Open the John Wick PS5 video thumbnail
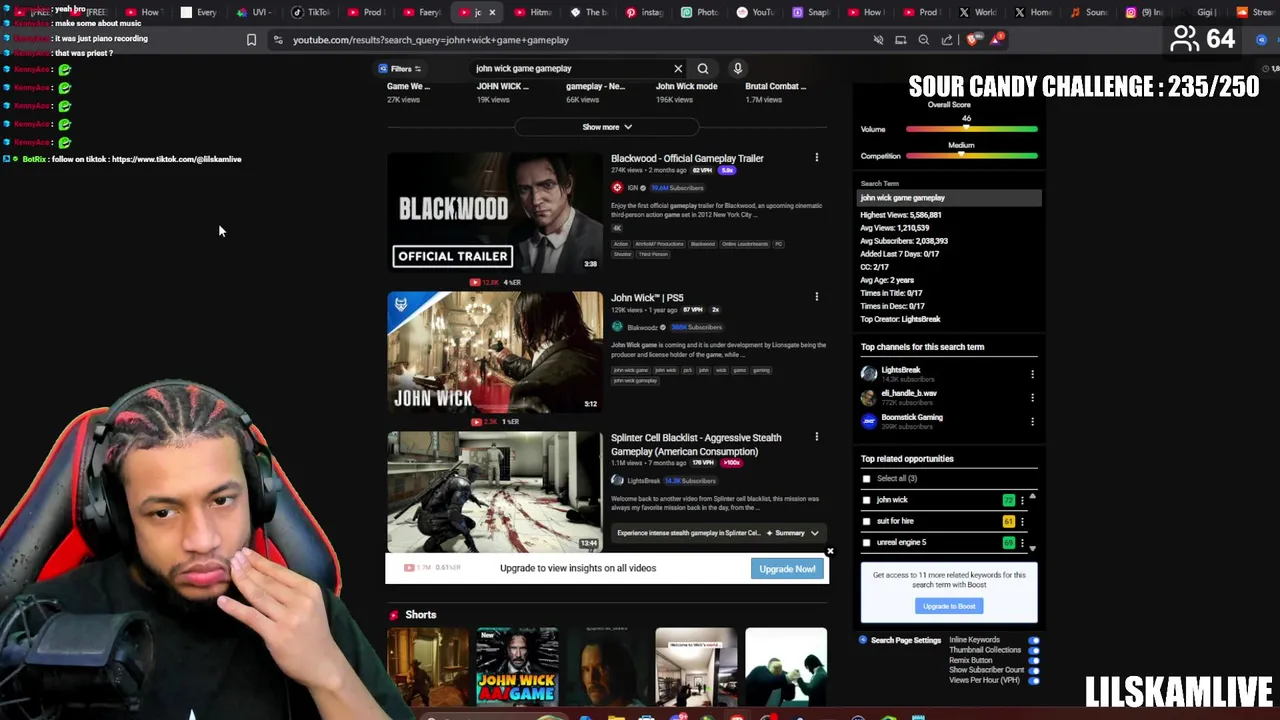Viewport: 1280px width, 720px height. (x=495, y=351)
